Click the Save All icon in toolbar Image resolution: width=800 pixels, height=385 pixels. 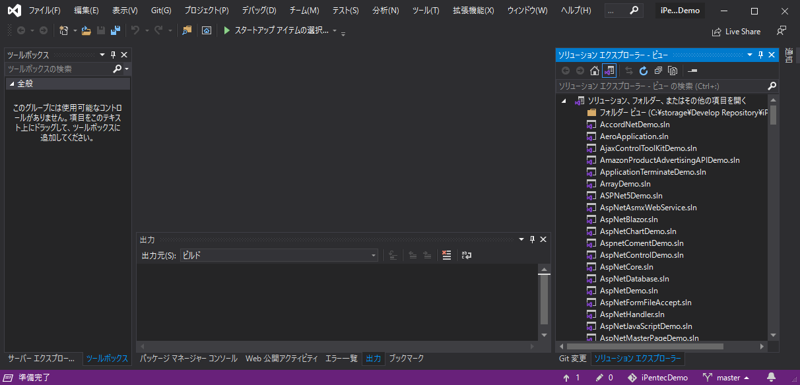[115, 31]
